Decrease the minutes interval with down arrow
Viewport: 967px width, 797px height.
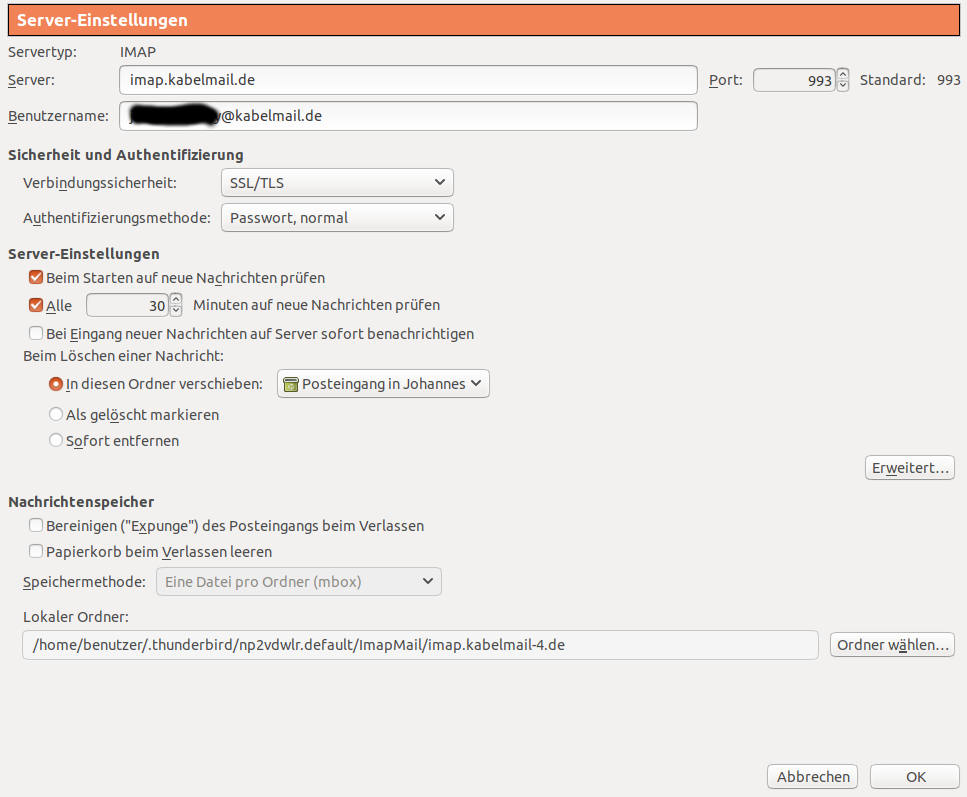[x=176, y=311]
